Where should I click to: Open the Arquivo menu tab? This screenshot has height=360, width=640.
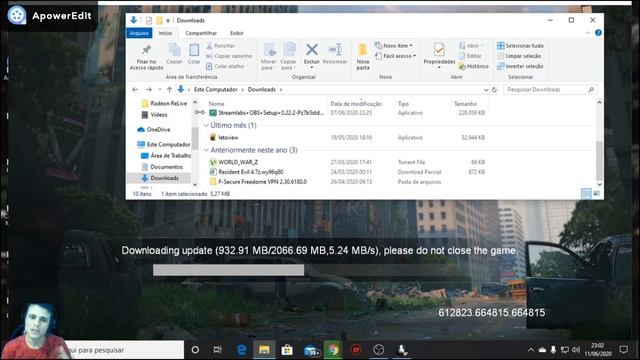pos(139,33)
